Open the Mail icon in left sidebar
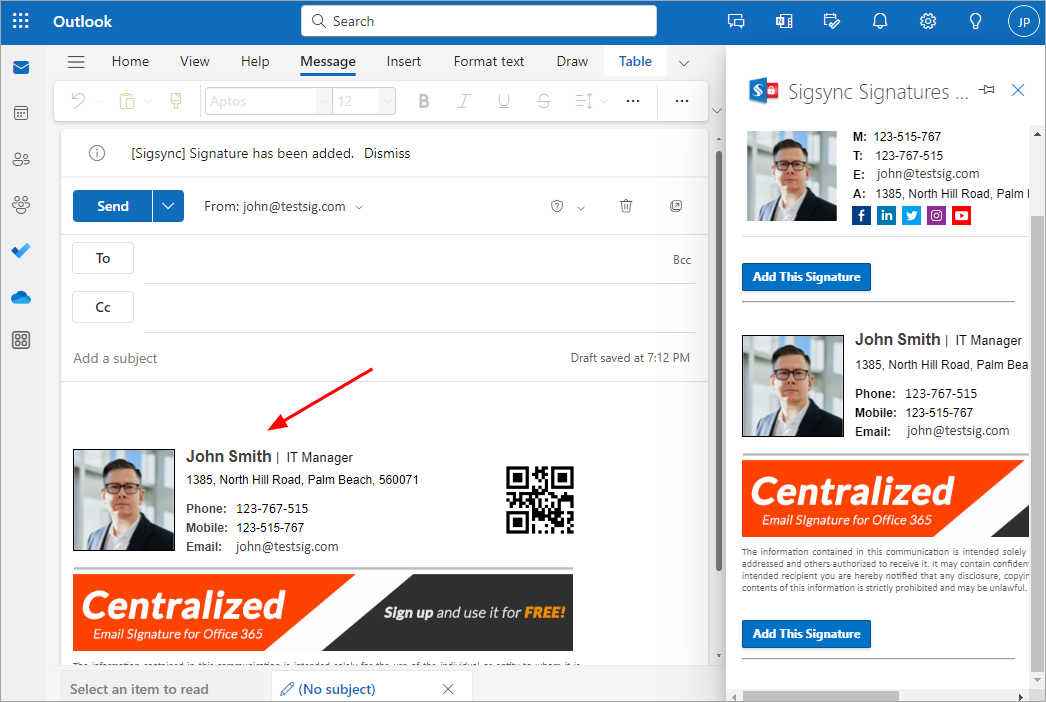Image resolution: width=1046 pixels, height=702 pixels. (21, 68)
